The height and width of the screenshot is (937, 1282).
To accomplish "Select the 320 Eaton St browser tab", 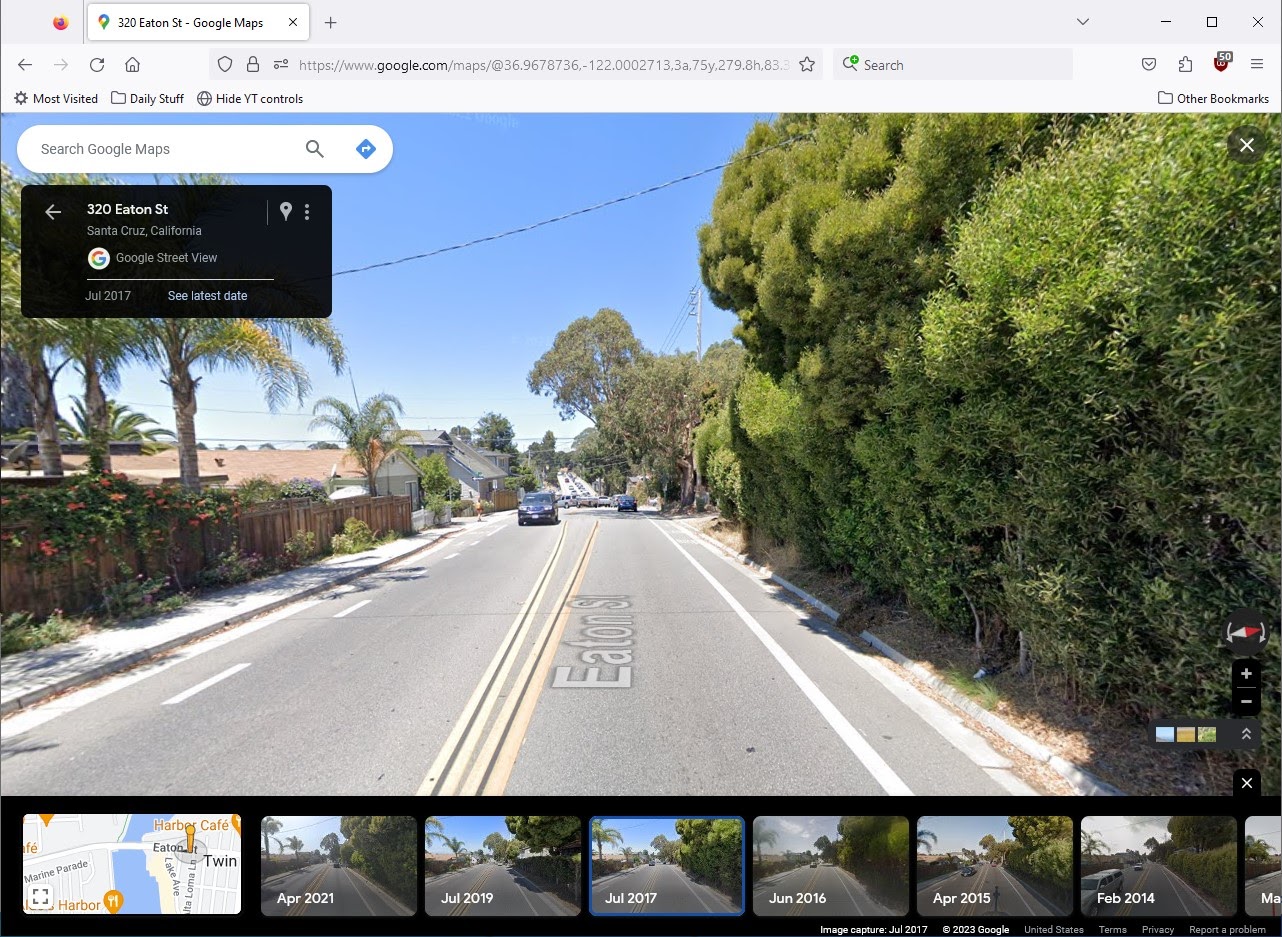I will coord(190,21).
